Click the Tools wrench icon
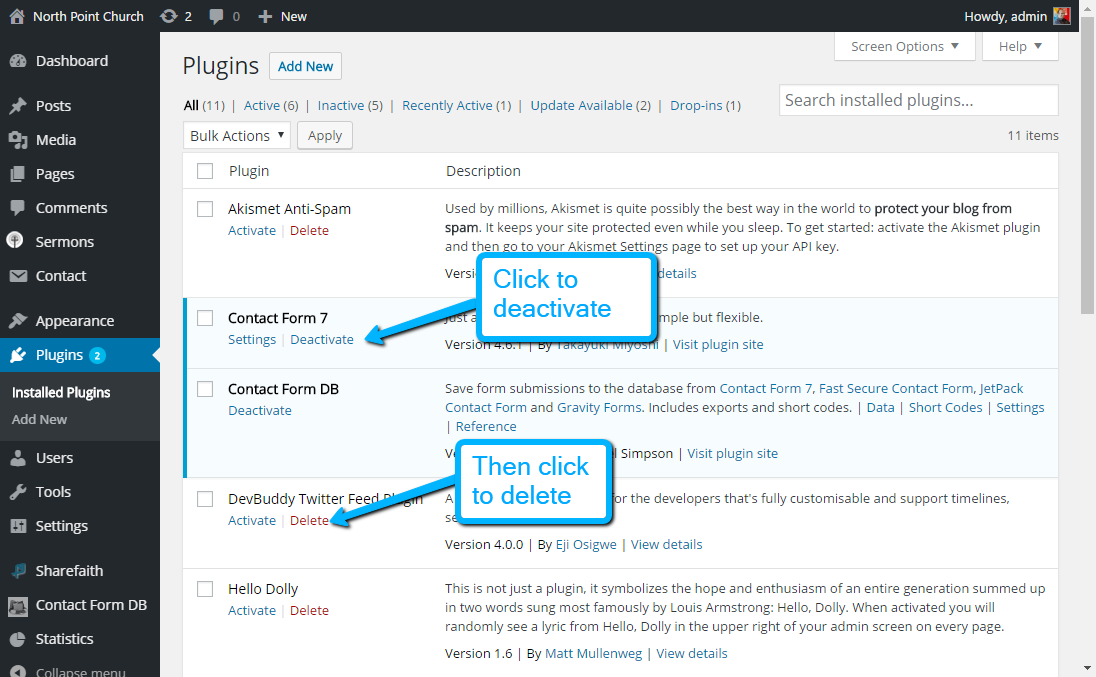This screenshot has width=1096, height=677. point(17,492)
